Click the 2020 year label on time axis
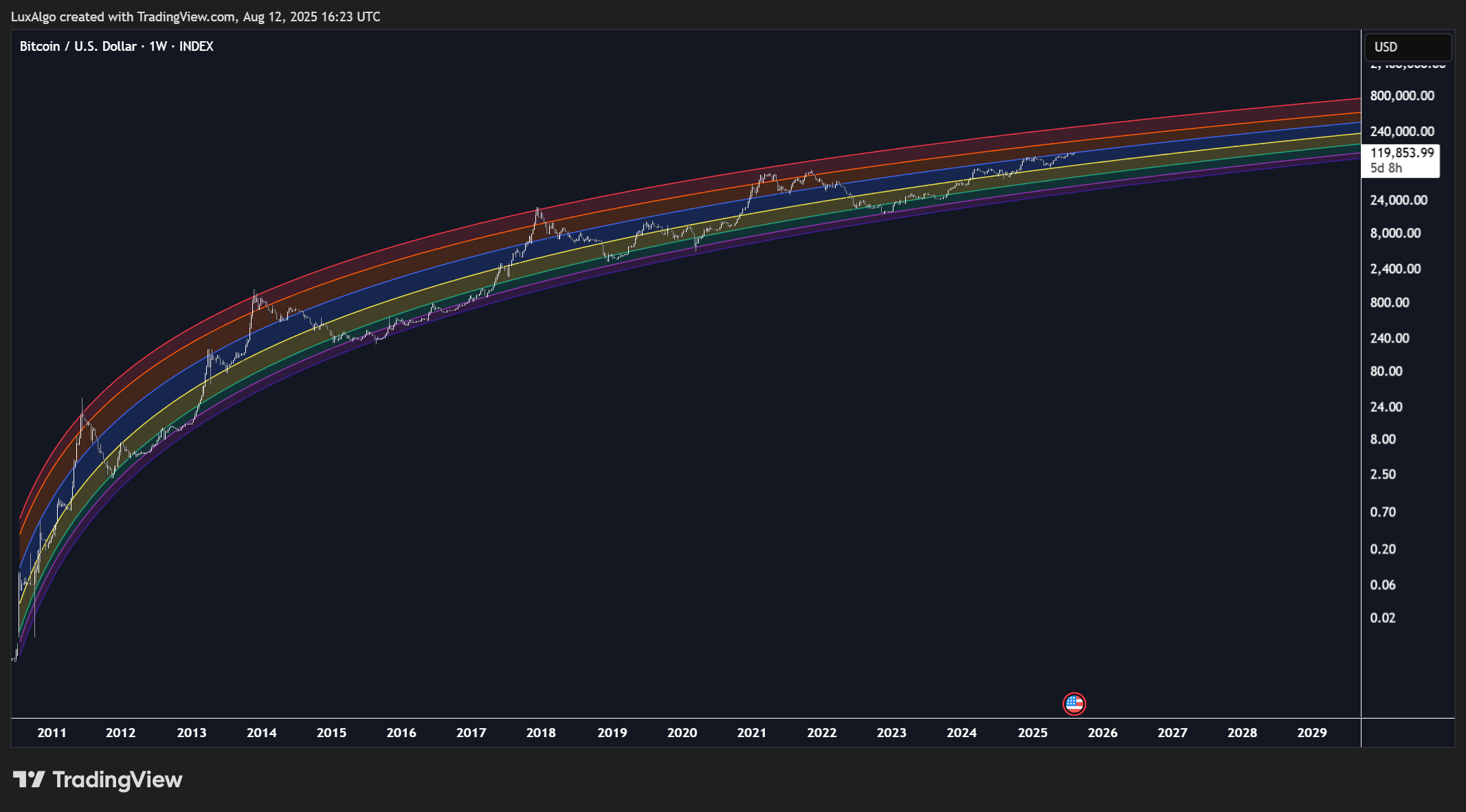 click(x=682, y=732)
